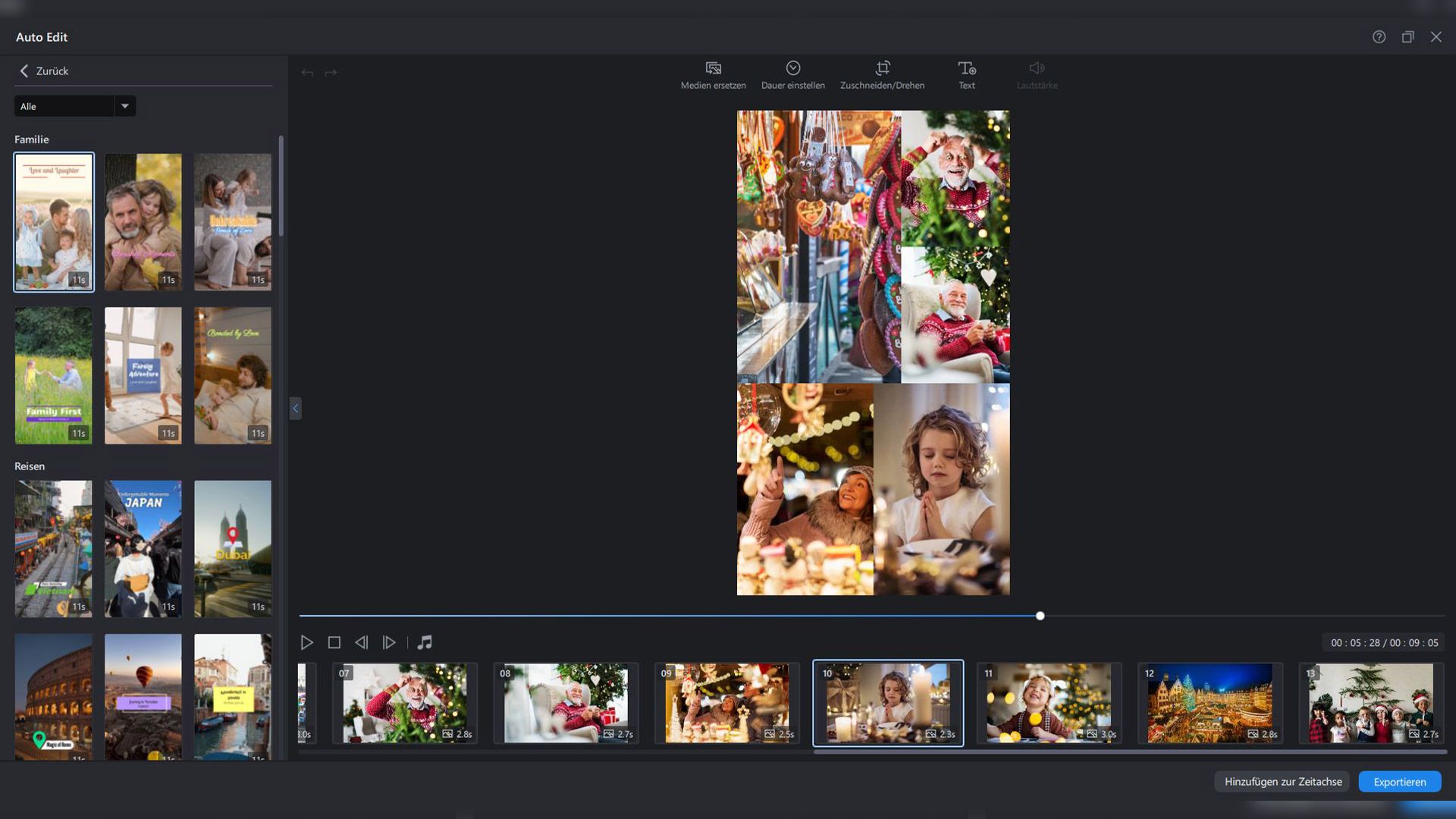
Task: Open the Dauer einstellen tool
Action: [792, 68]
